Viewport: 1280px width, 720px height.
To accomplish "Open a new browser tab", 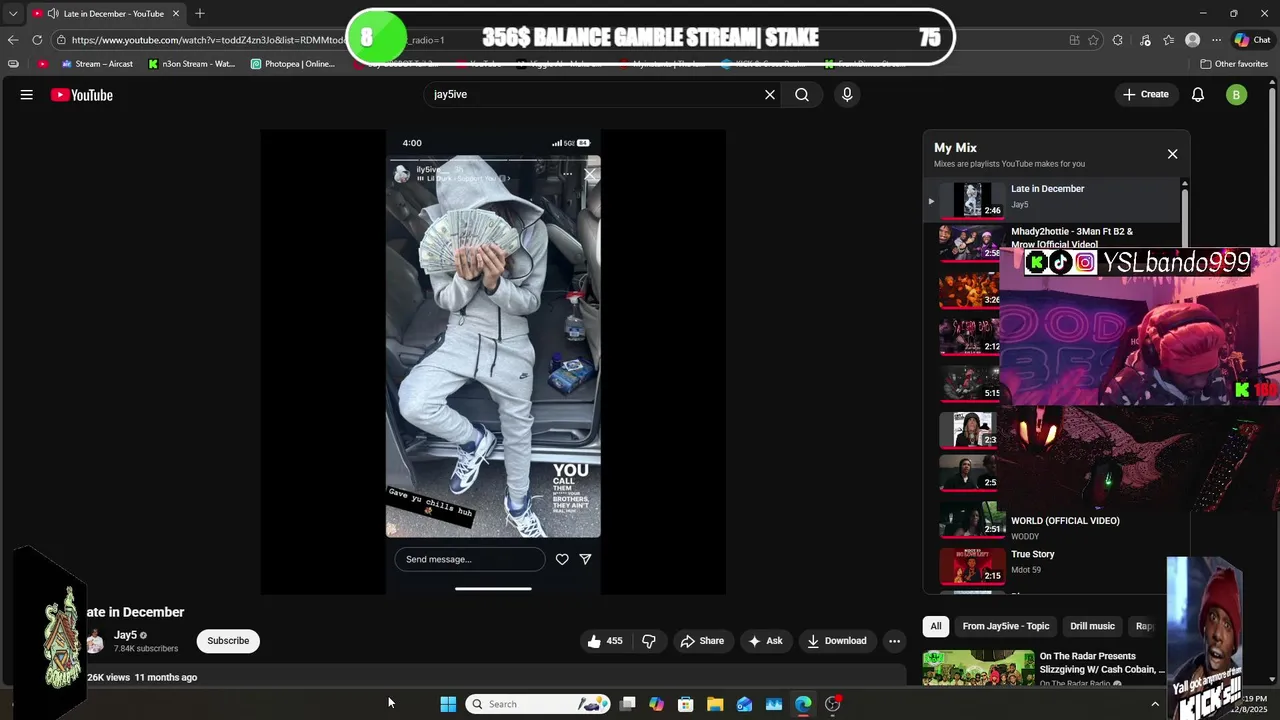I will (x=200, y=14).
